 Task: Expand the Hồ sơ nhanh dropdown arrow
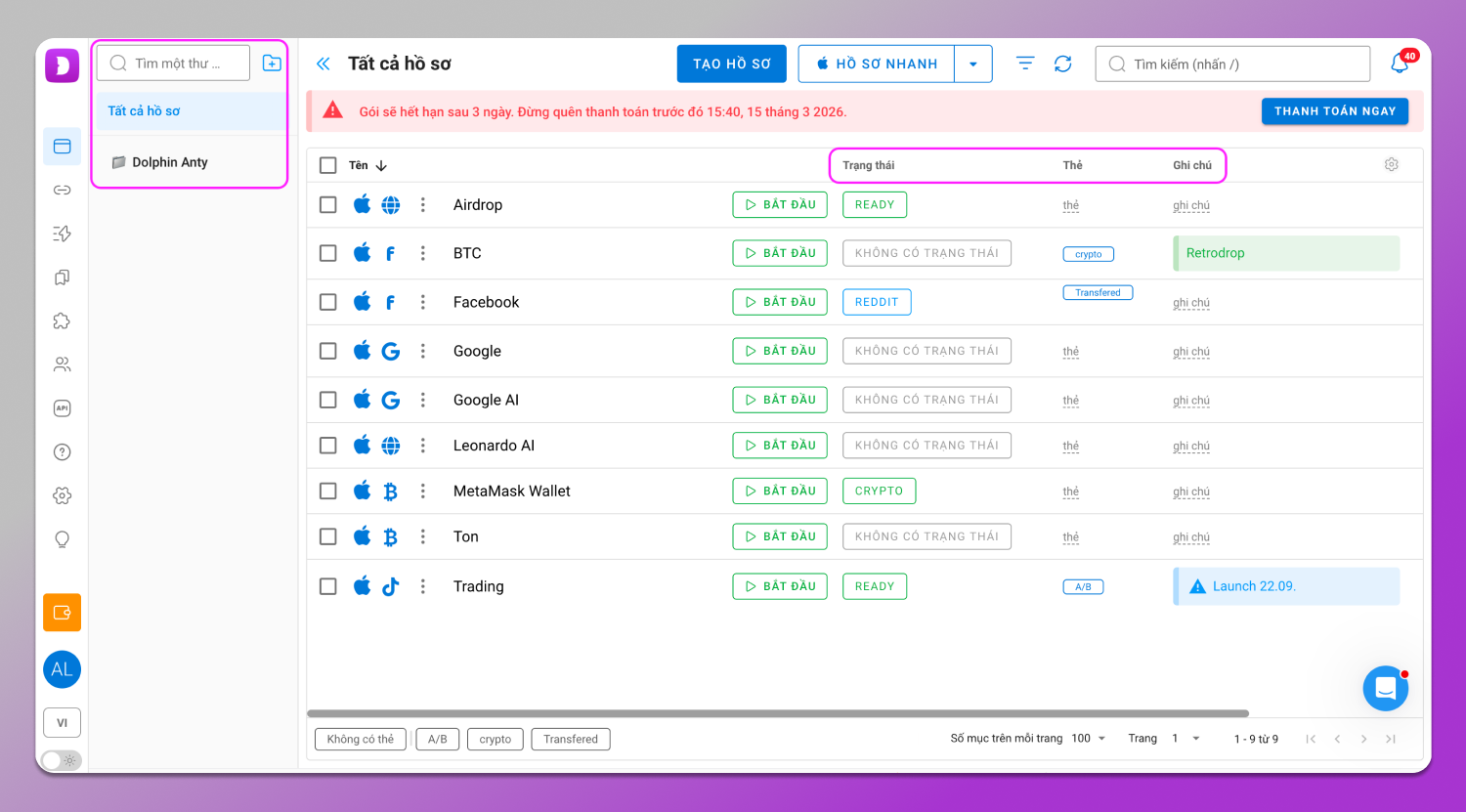tap(972, 64)
